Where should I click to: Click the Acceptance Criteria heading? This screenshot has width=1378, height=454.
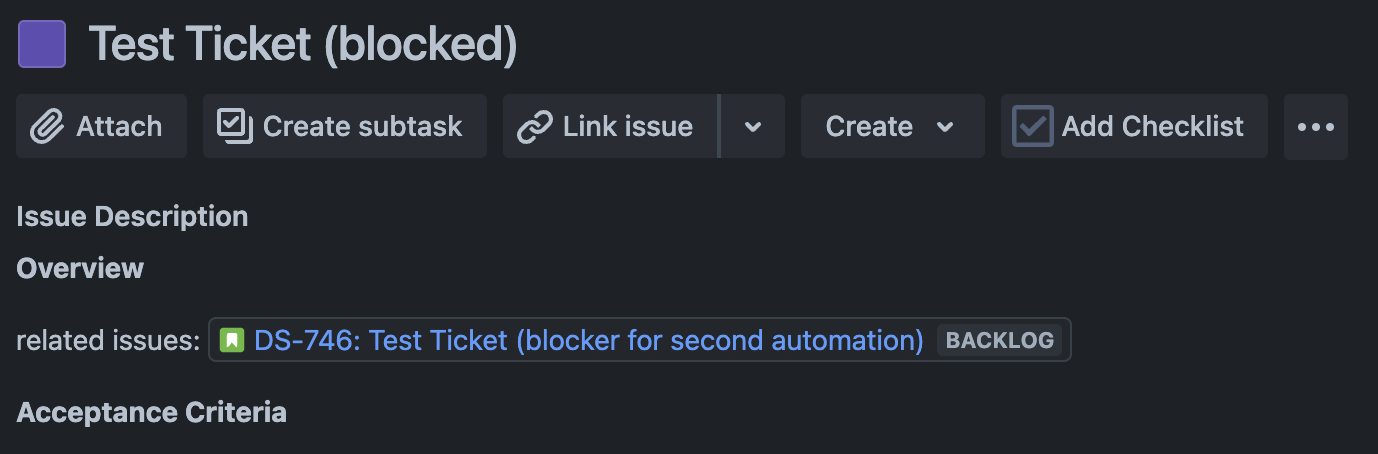(152, 412)
